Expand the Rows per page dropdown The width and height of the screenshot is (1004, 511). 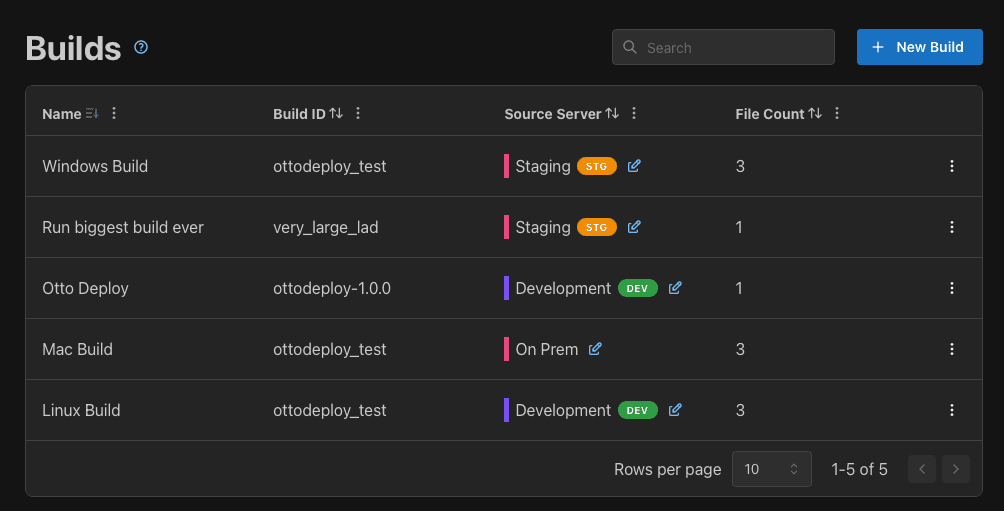click(770, 469)
